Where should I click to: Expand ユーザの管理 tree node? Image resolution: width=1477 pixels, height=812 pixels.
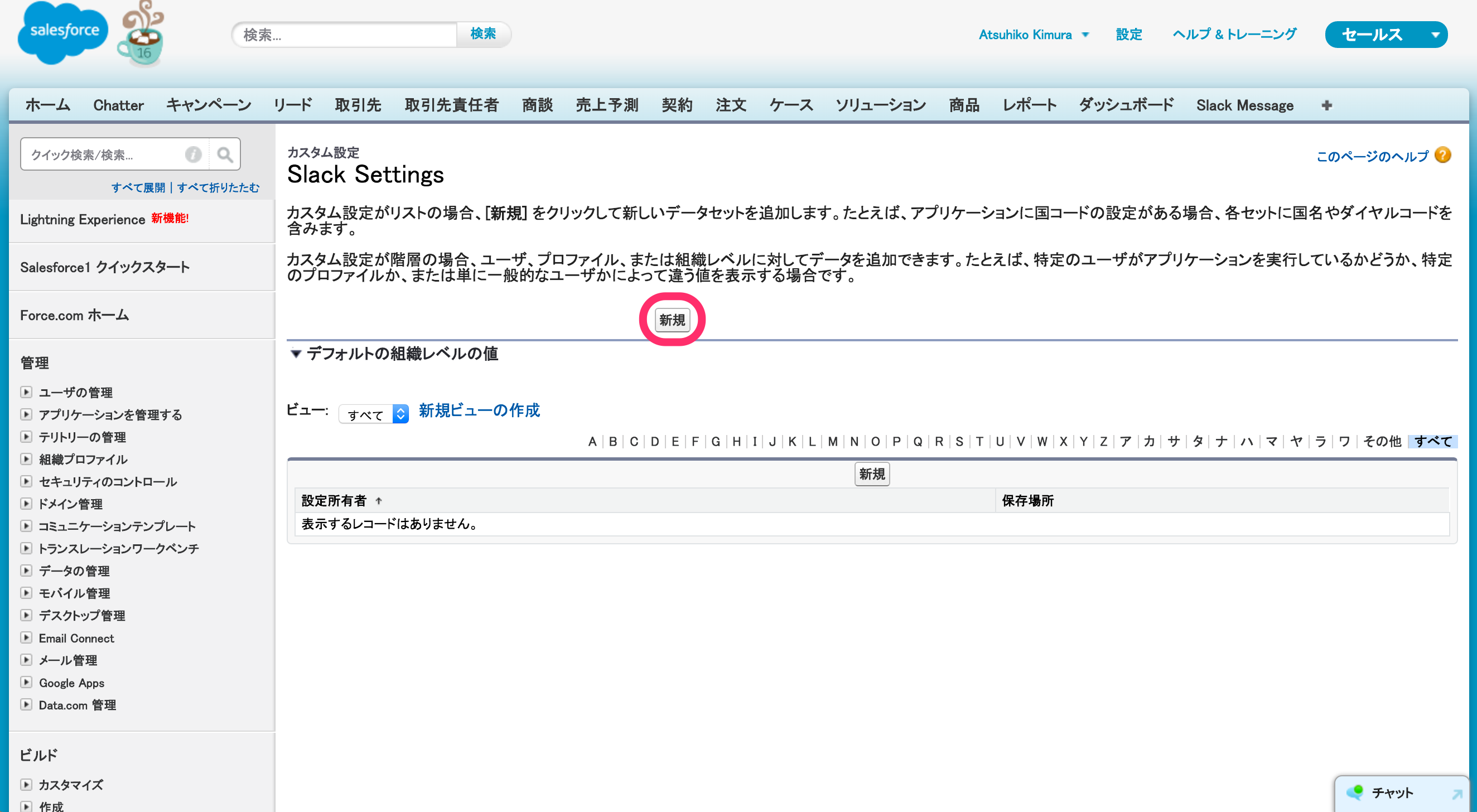pos(26,392)
